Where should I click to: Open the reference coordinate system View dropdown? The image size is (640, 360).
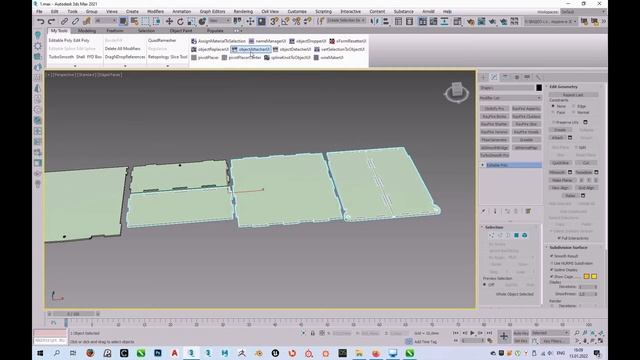[220, 21]
